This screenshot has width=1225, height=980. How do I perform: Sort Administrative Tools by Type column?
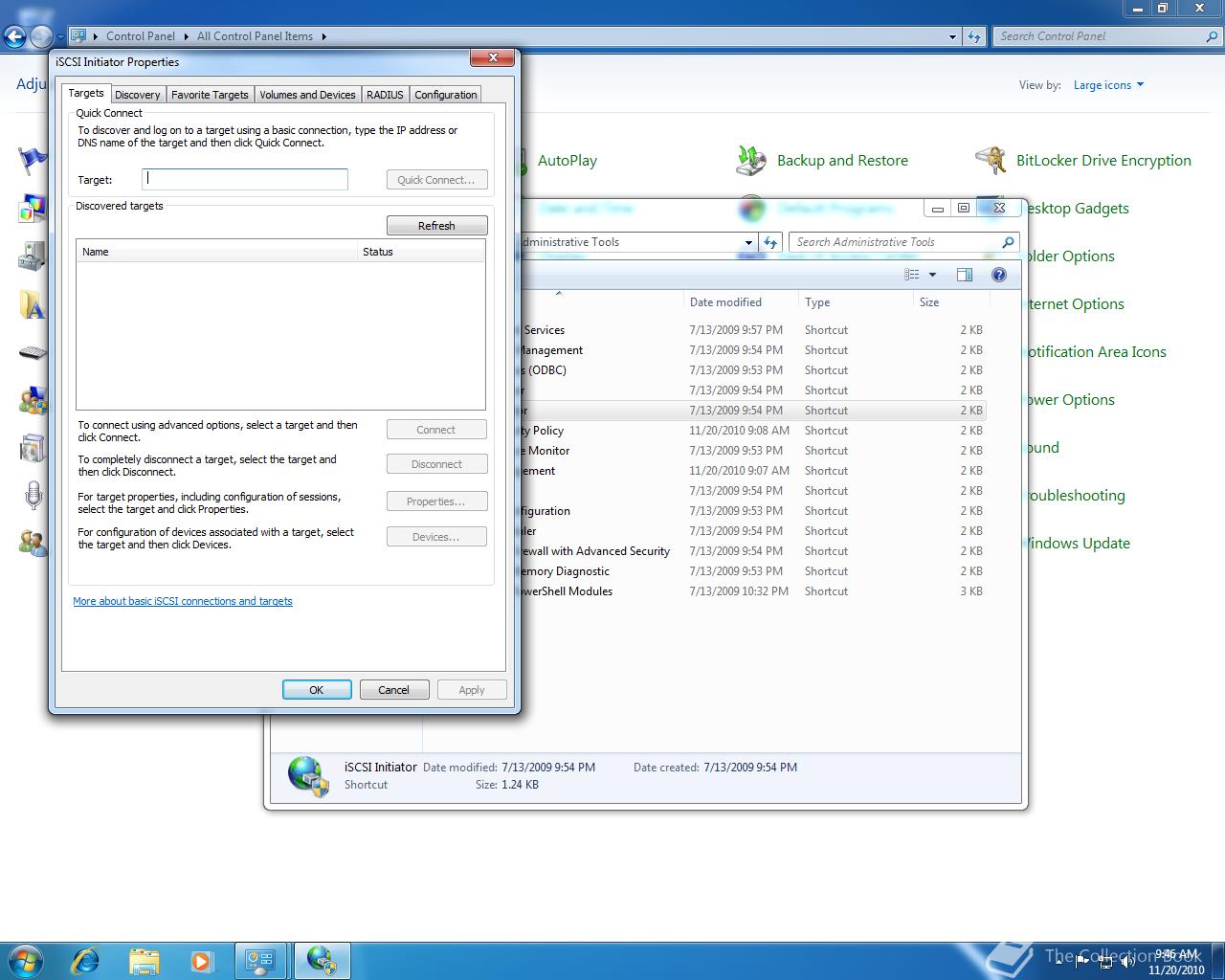tap(856, 302)
